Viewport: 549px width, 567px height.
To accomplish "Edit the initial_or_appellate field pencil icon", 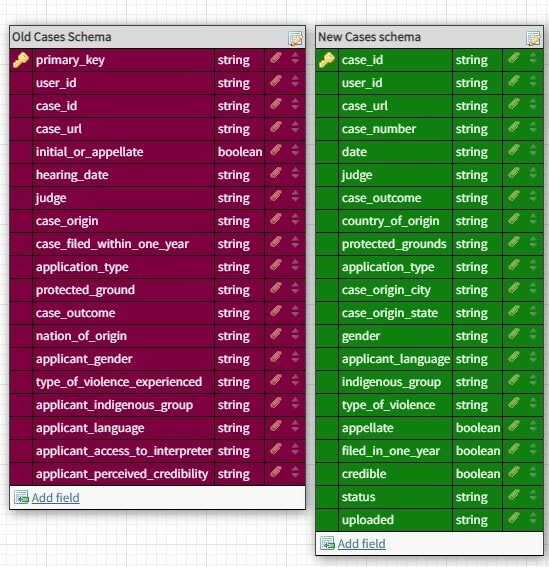I will [276, 150].
